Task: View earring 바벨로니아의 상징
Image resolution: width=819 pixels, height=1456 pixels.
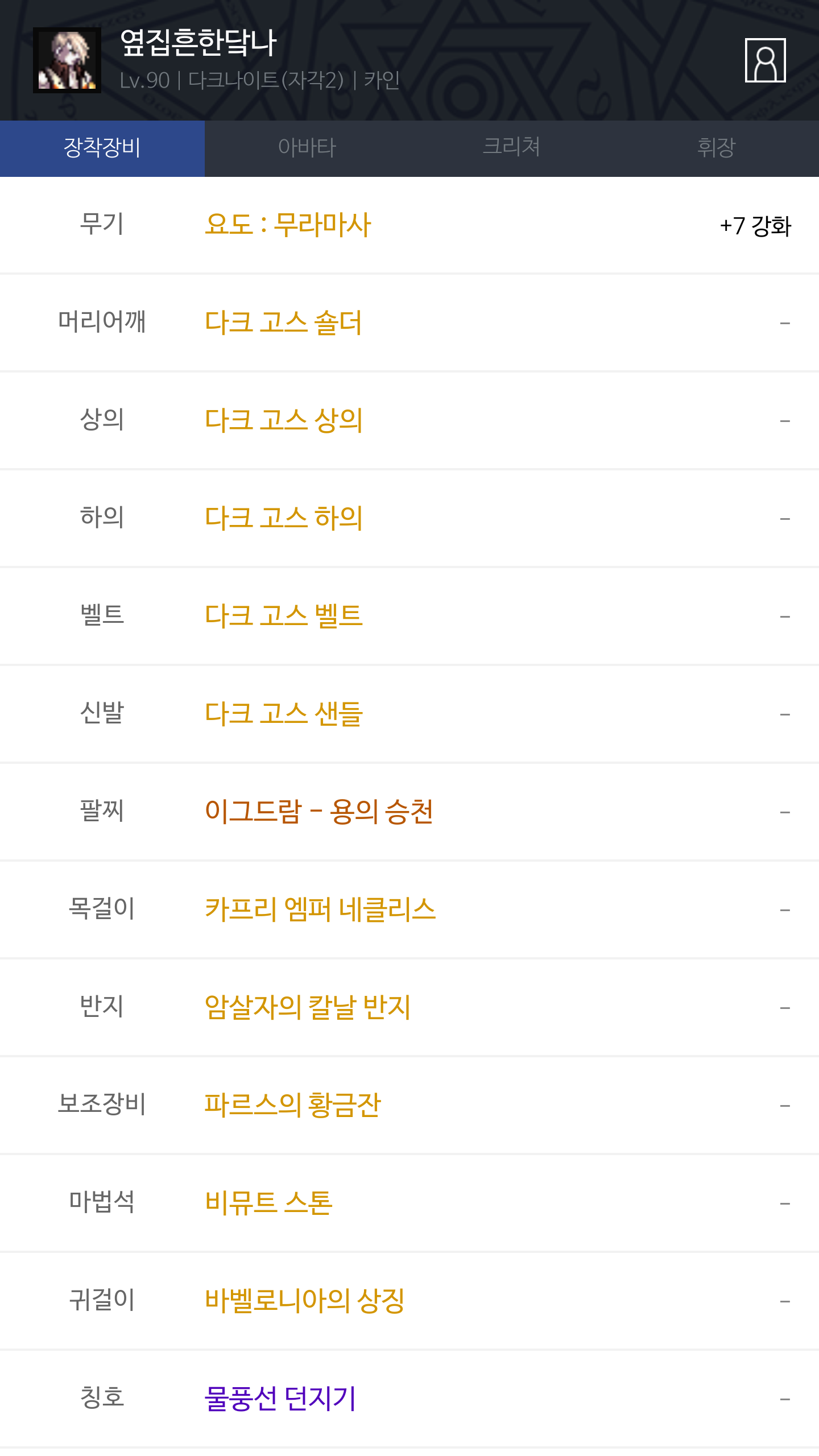Action: [x=304, y=1301]
